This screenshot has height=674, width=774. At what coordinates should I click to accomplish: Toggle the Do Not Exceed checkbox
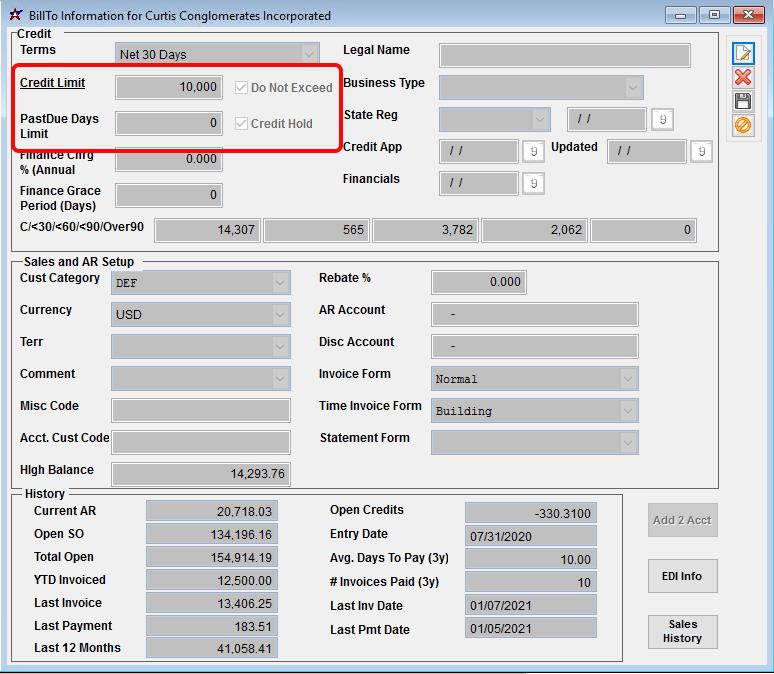[x=241, y=88]
